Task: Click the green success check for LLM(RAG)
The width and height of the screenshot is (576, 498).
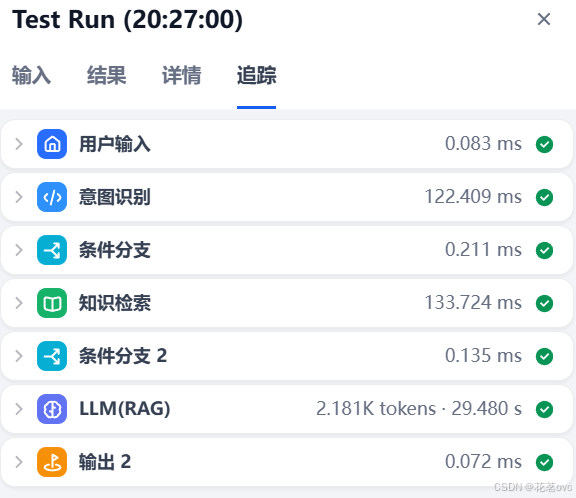Action: (544, 409)
